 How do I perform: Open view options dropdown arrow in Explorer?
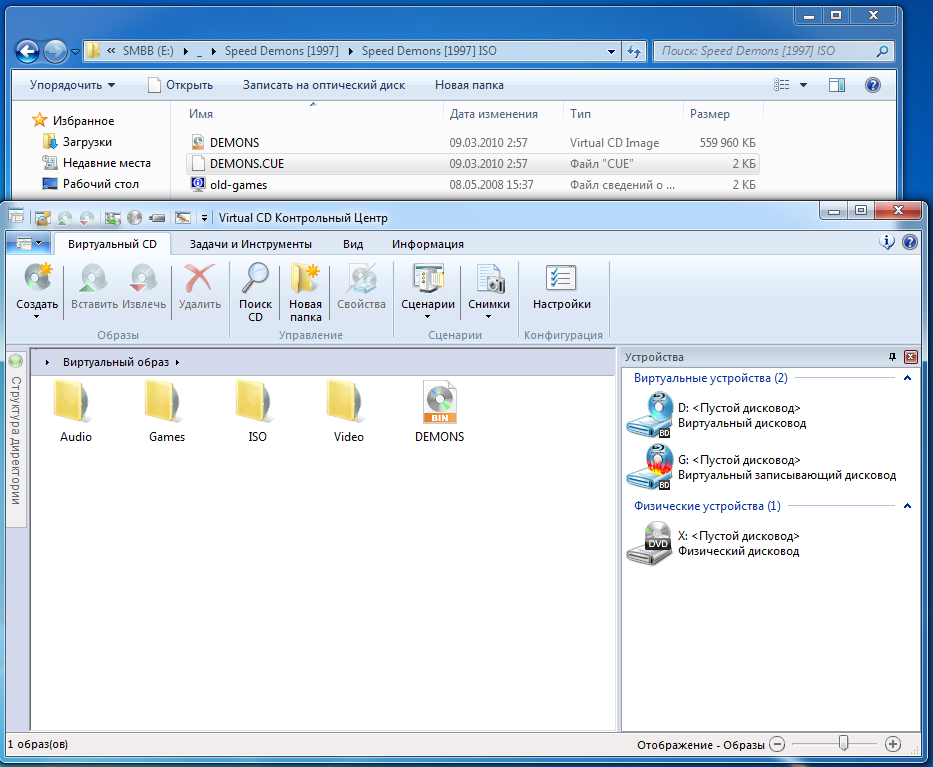(x=803, y=85)
